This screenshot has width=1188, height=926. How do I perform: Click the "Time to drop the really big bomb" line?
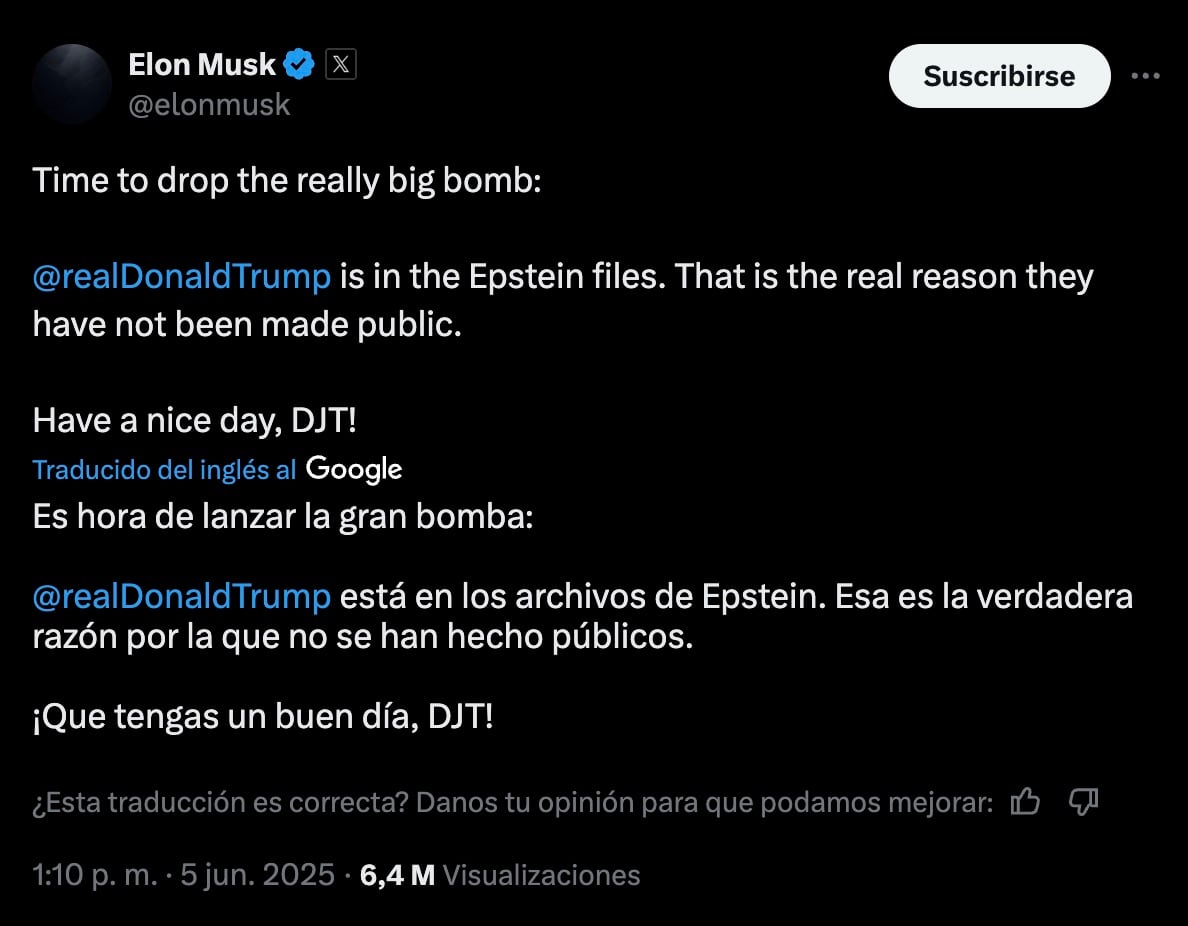point(287,181)
